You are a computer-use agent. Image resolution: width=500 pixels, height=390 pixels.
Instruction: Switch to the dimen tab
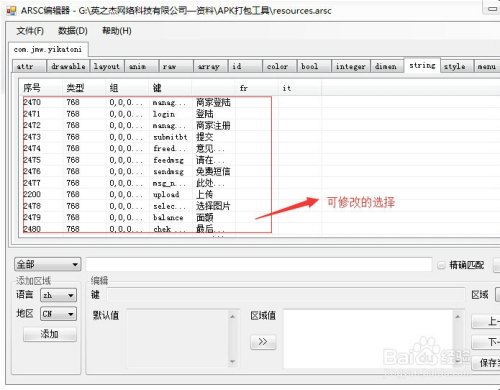(x=387, y=66)
